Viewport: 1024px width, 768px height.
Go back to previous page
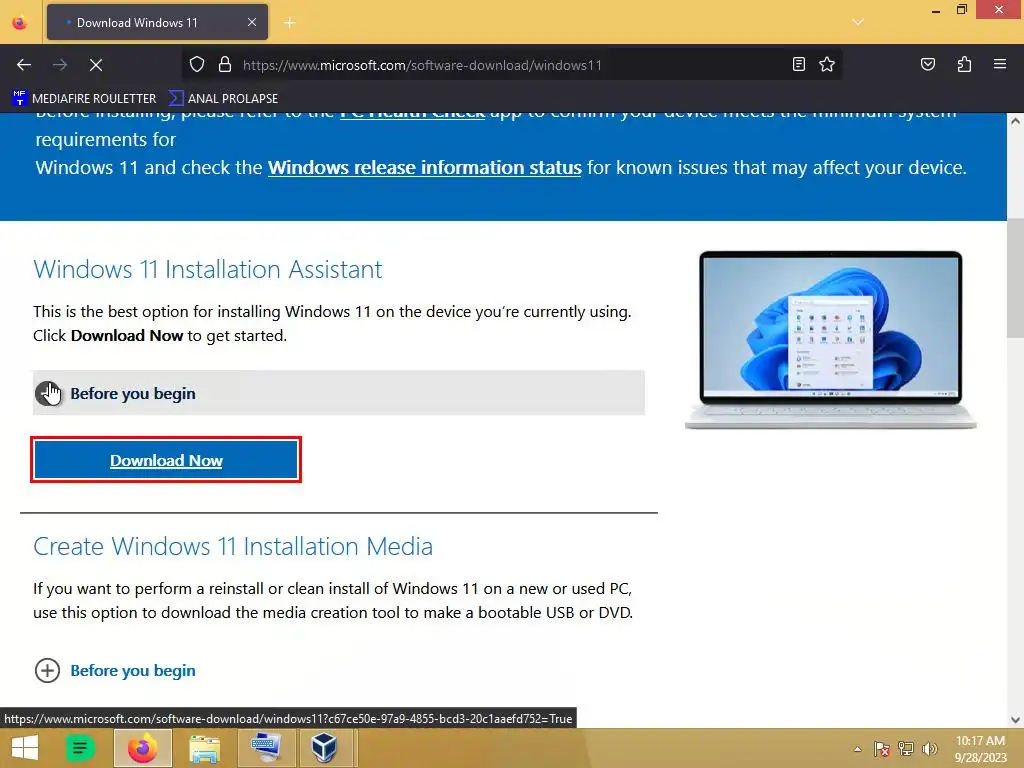coord(24,65)
